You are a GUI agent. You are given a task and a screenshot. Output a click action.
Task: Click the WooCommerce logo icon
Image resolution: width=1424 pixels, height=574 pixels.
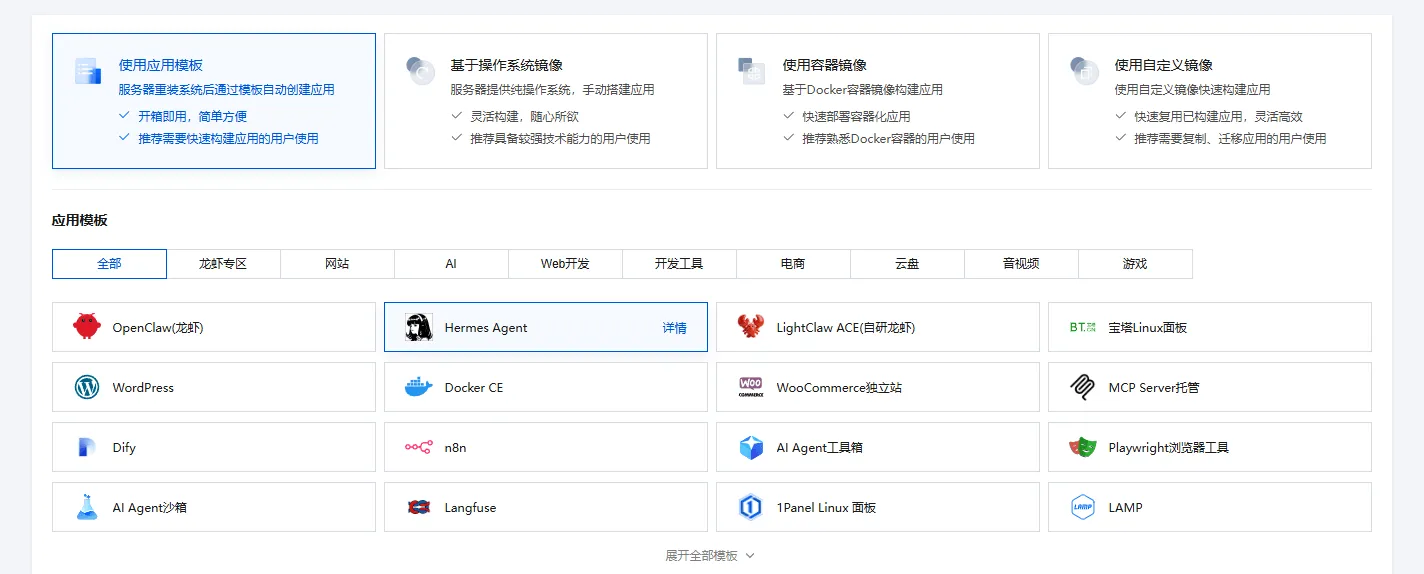[751, 387]
